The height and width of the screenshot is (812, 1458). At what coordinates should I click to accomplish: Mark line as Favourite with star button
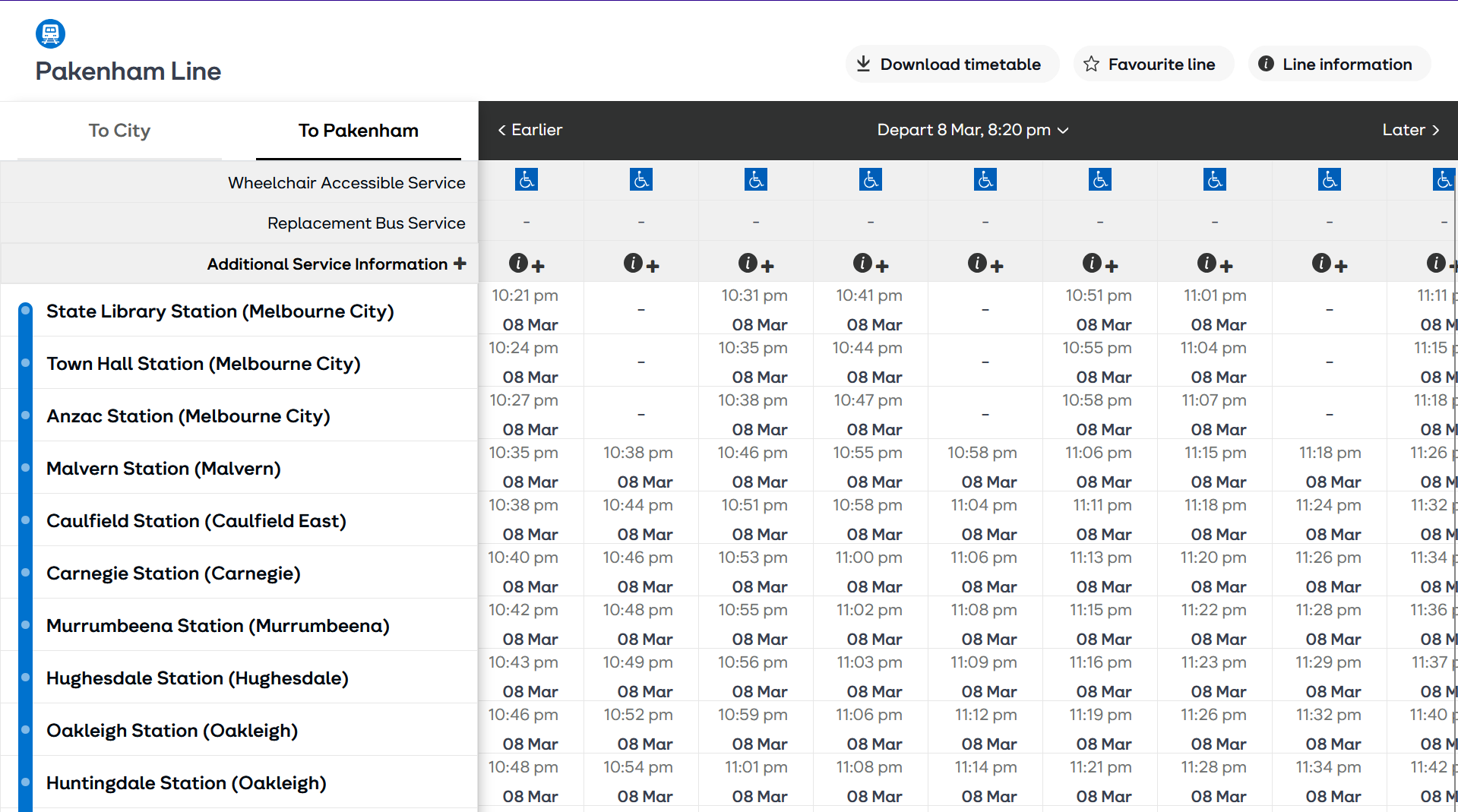point(1153,65)
